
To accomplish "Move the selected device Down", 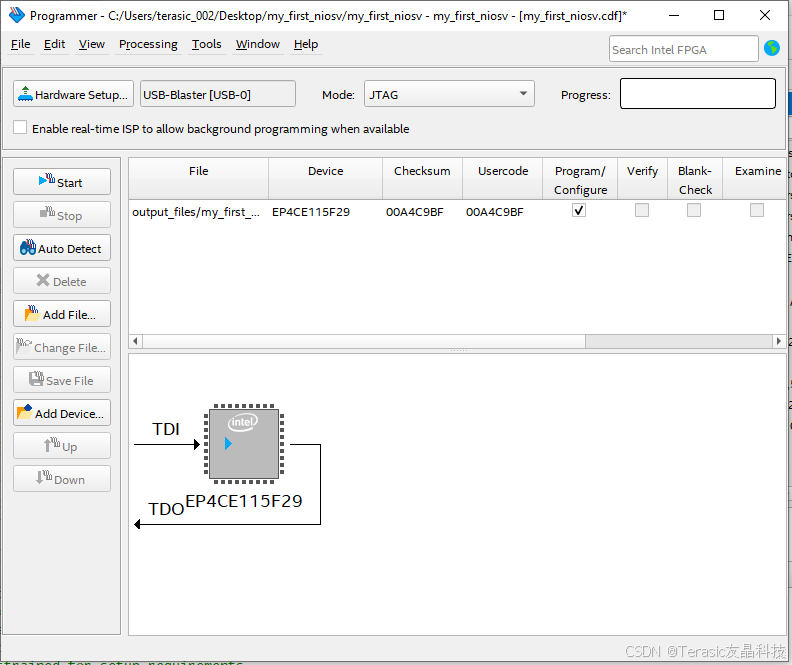I will 62,479.
